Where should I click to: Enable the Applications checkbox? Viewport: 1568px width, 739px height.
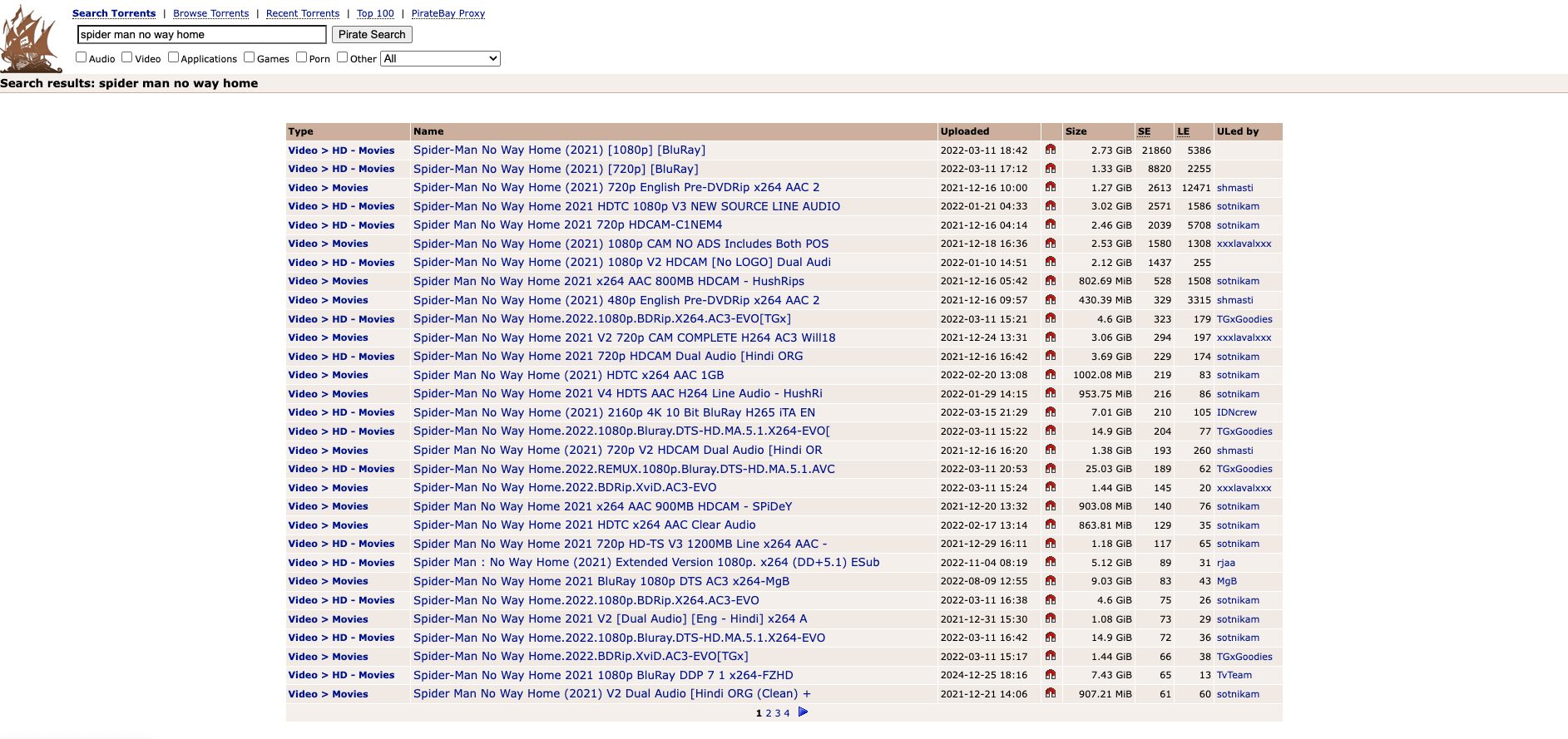click(173, 57)
